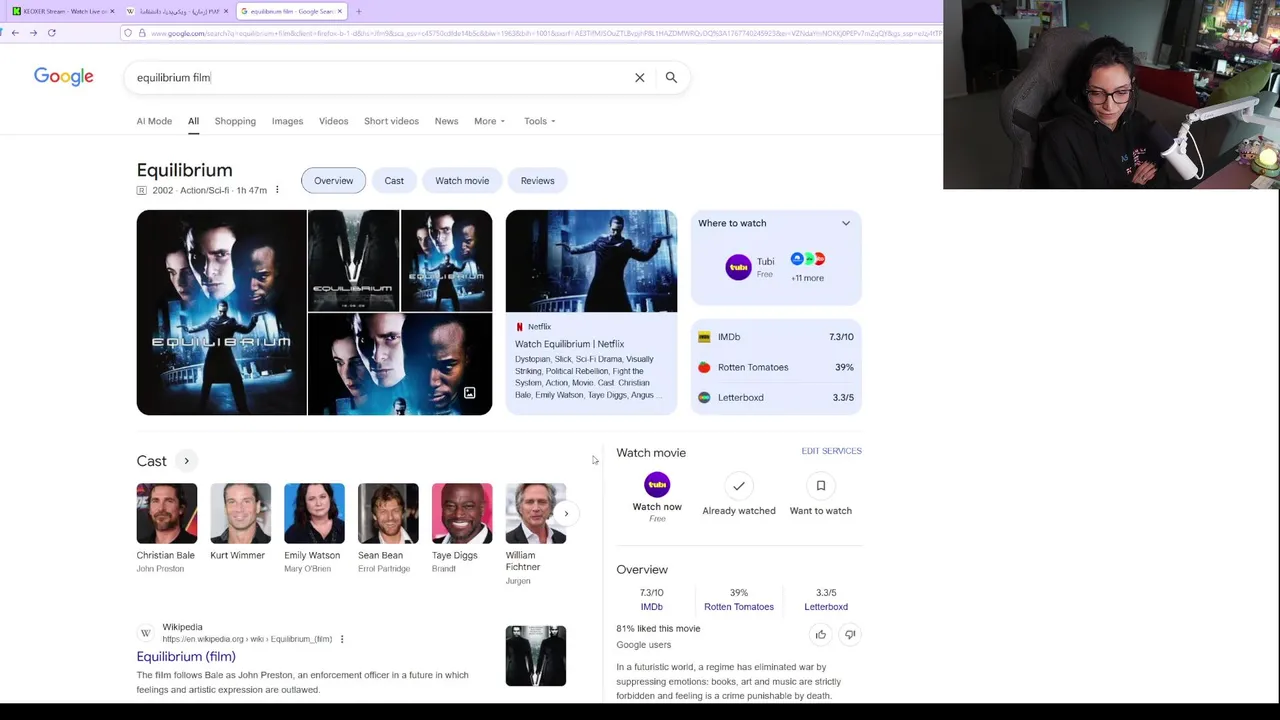1280x720 pixels.
Task: Switch to News results
Action: tap(446, 121)
